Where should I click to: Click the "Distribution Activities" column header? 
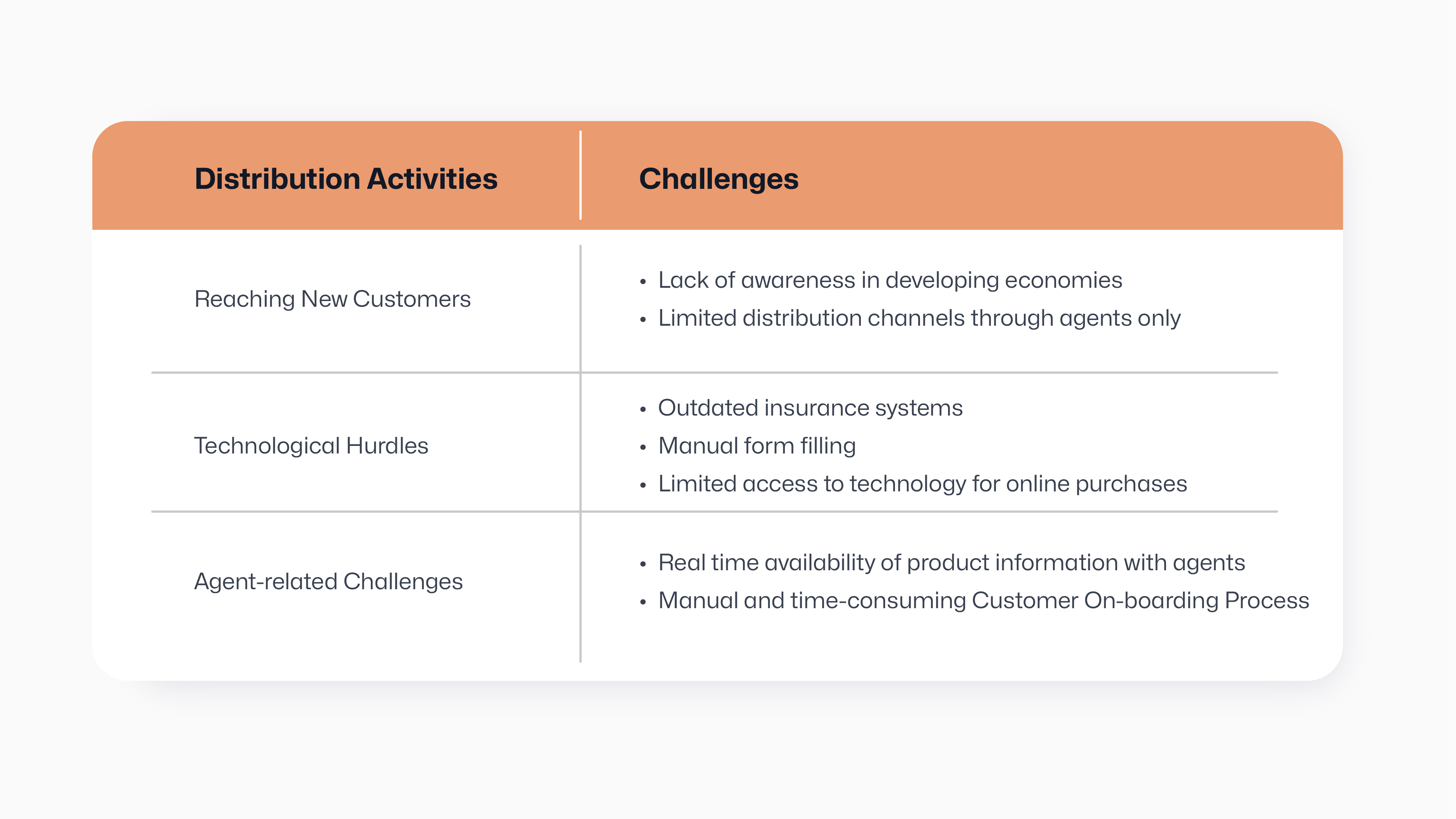tap(346, 179)
